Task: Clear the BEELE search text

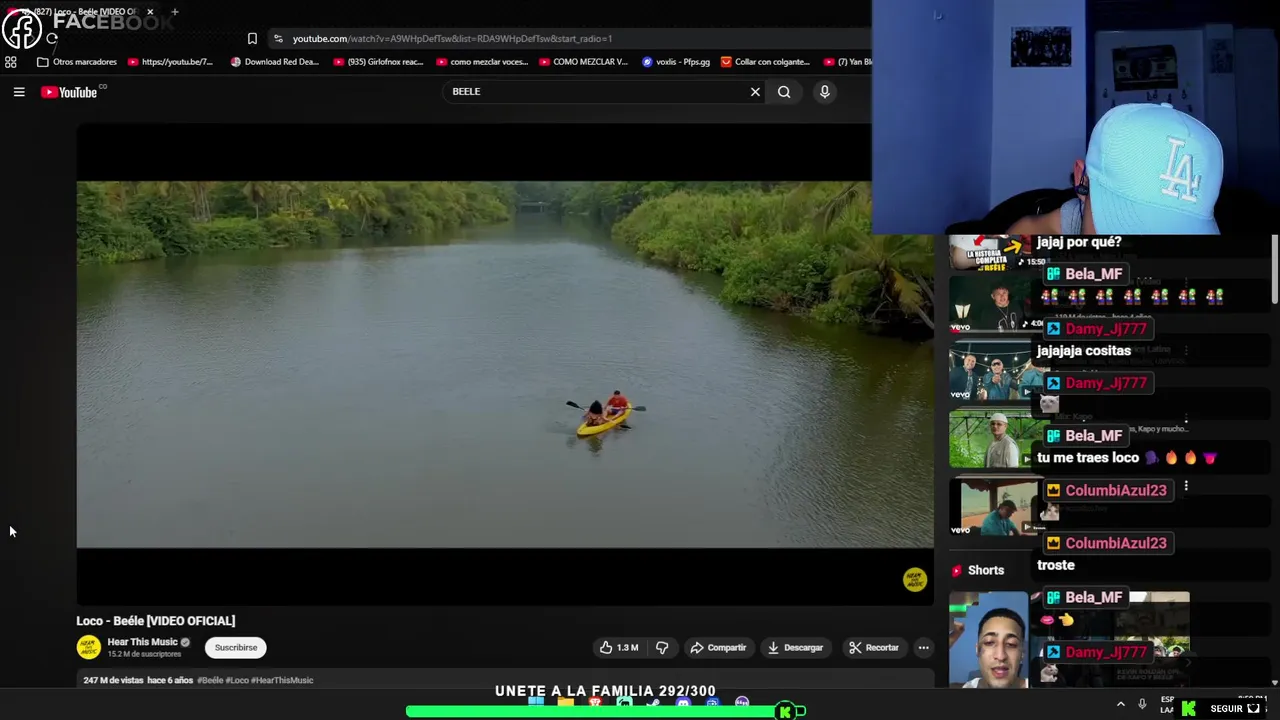Action: pyautogui.click(x=755, y=92)
